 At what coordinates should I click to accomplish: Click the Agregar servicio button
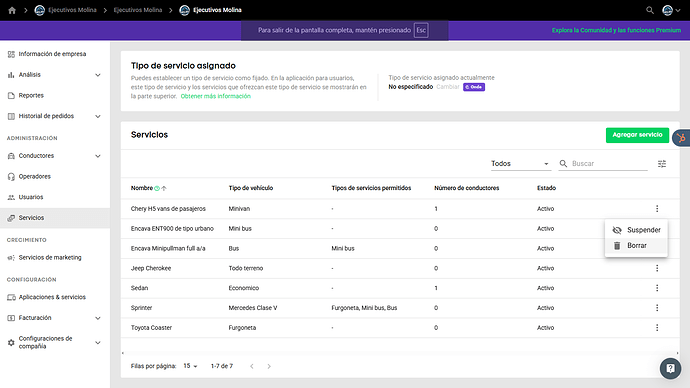coord(637,135)
